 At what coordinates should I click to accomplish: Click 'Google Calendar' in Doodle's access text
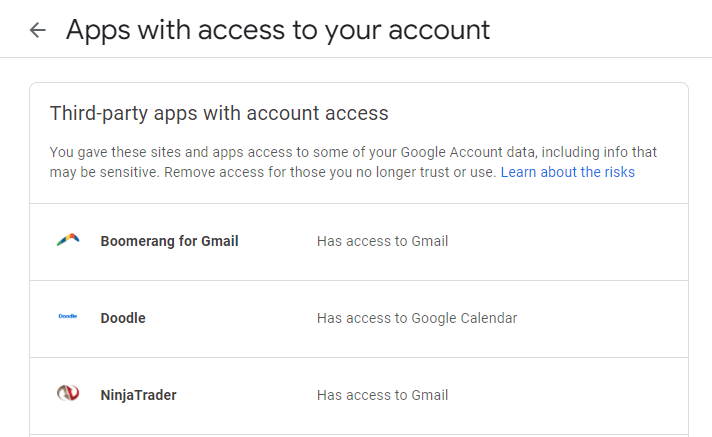coord(464,318)
